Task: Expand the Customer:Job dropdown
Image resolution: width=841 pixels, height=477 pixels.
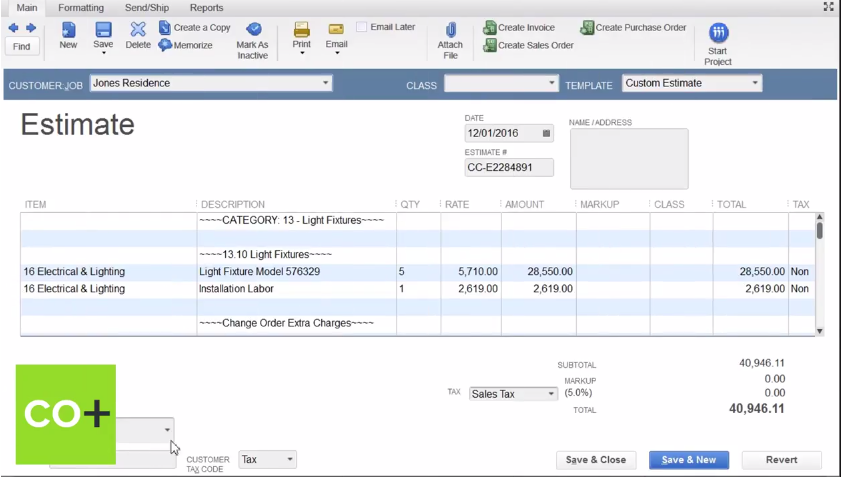Action: pyautogui.click(x=325, y=84)
